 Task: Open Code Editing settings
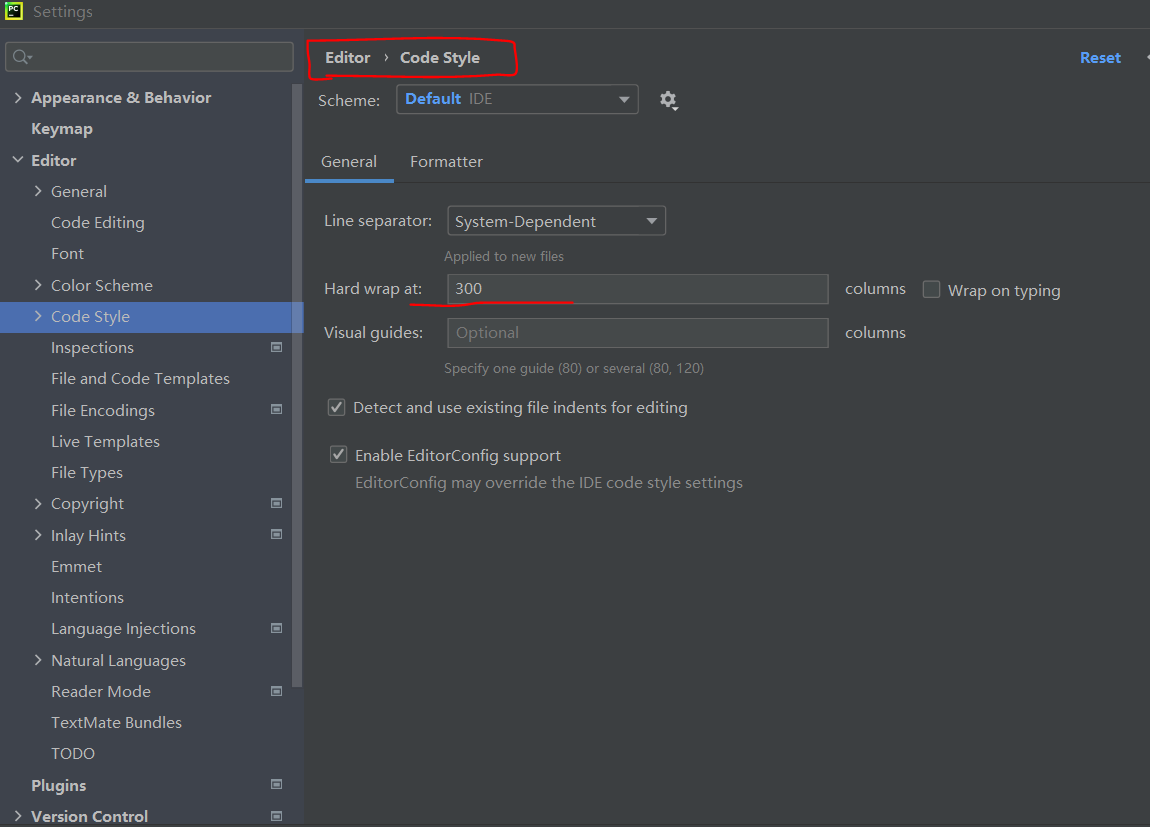(98, 222)
